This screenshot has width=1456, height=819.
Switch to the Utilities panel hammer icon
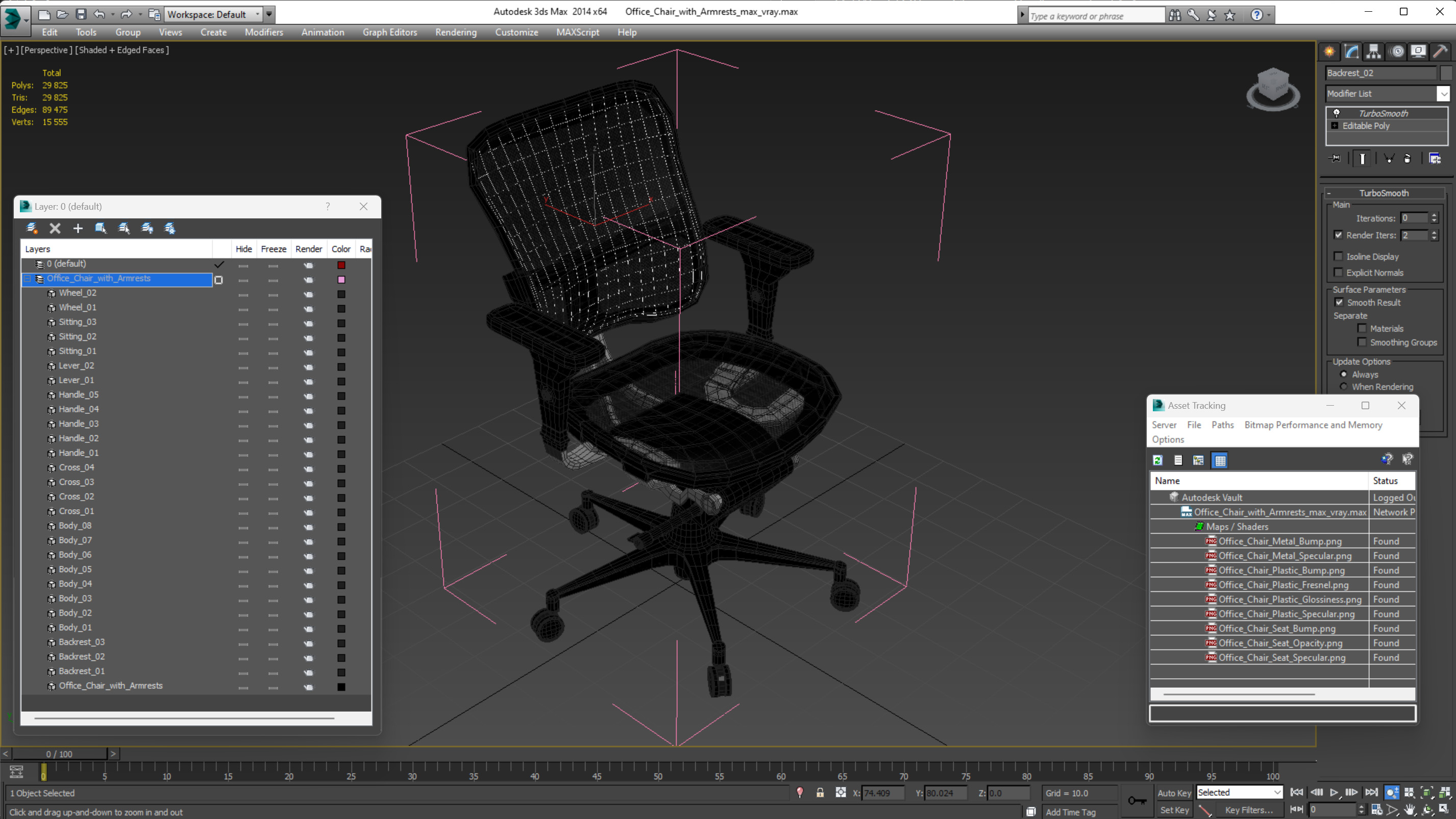point(1440,52)
